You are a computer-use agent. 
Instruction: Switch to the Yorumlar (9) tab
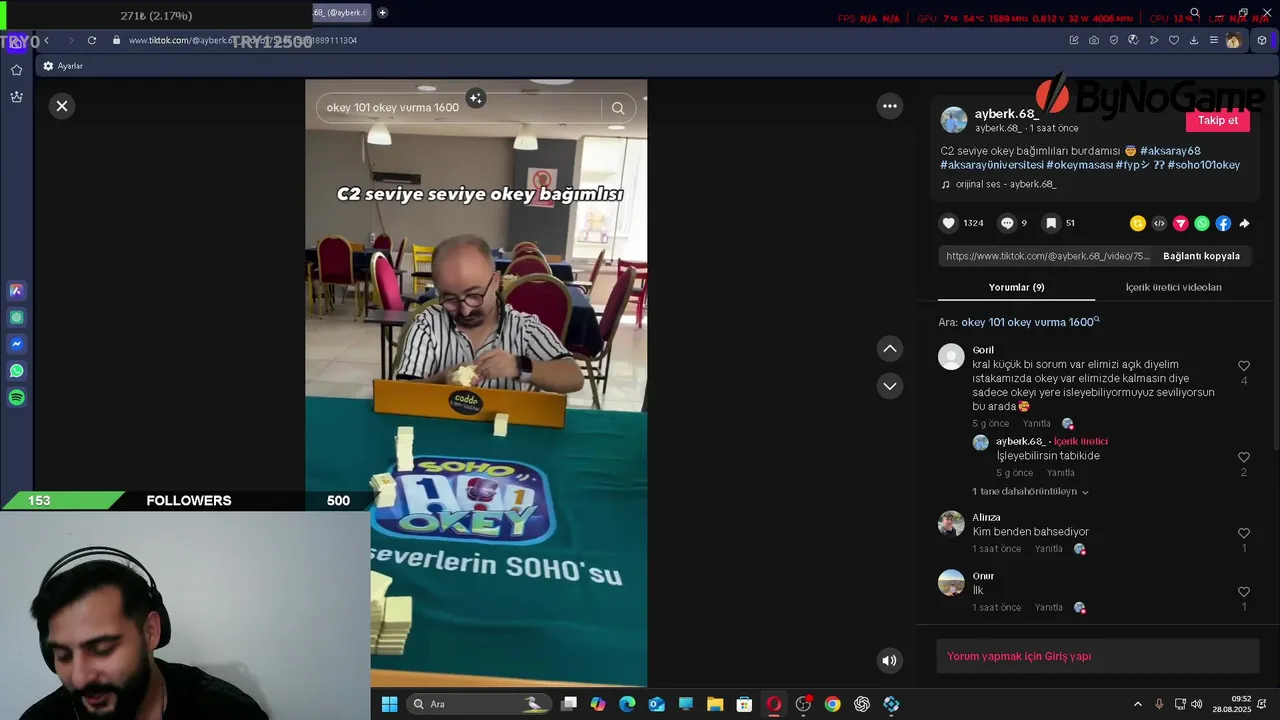click(1016, 287)
